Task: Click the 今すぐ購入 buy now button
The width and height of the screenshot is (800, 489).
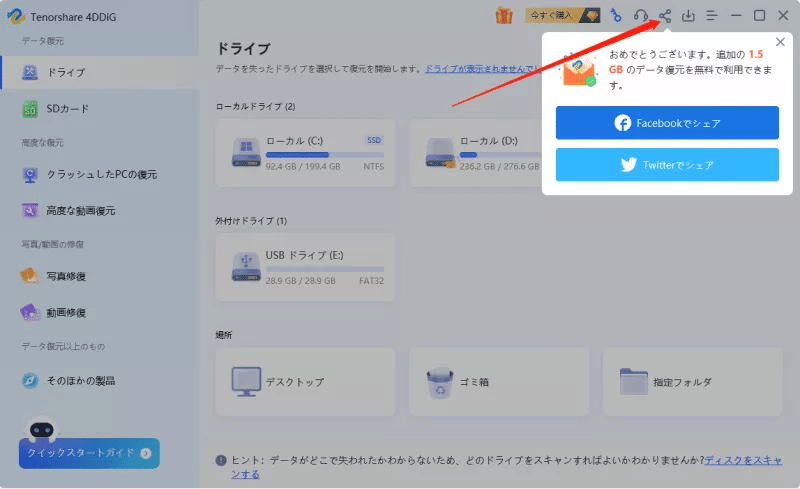Action: [x=562, y=15]
